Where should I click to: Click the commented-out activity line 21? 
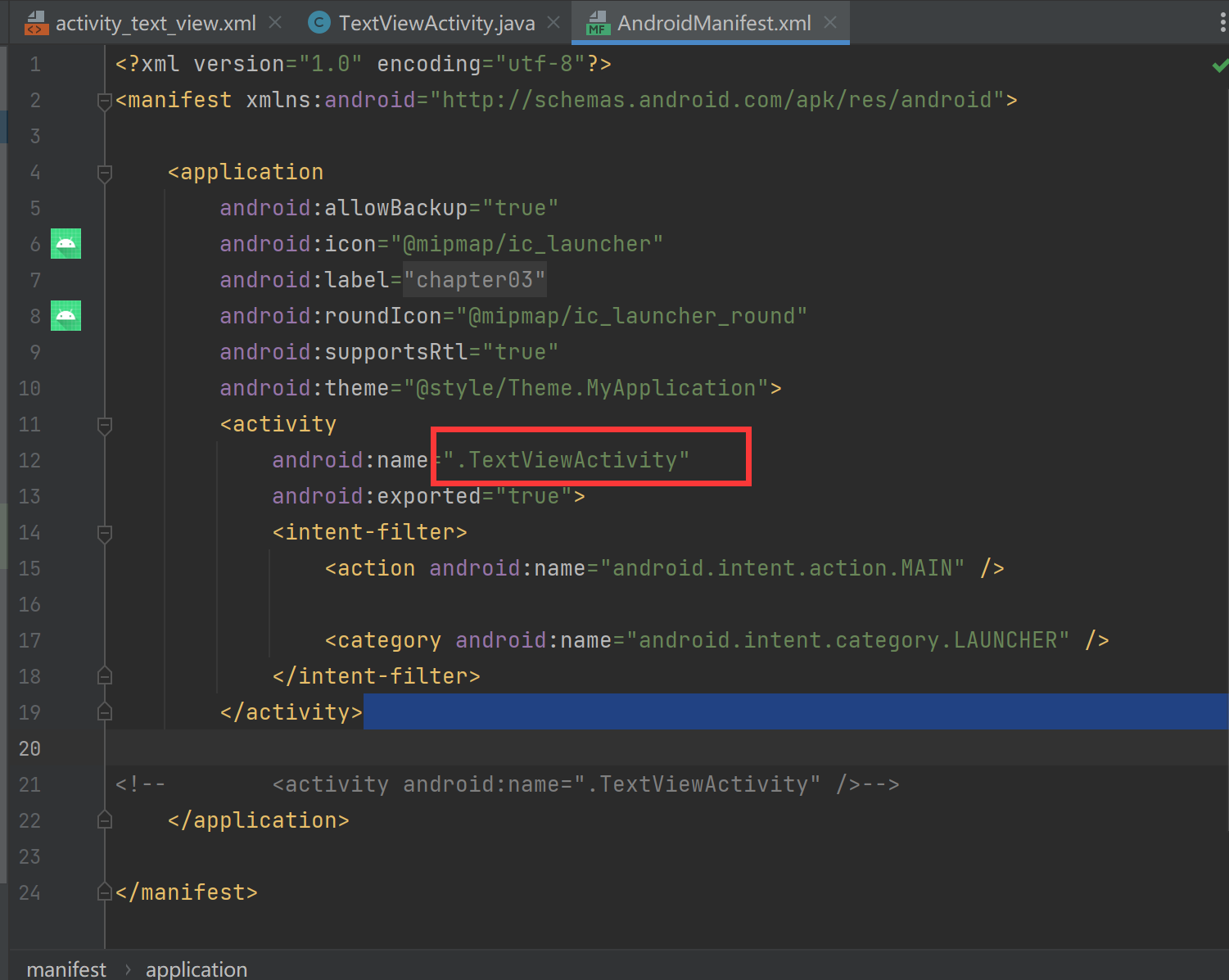508,784
